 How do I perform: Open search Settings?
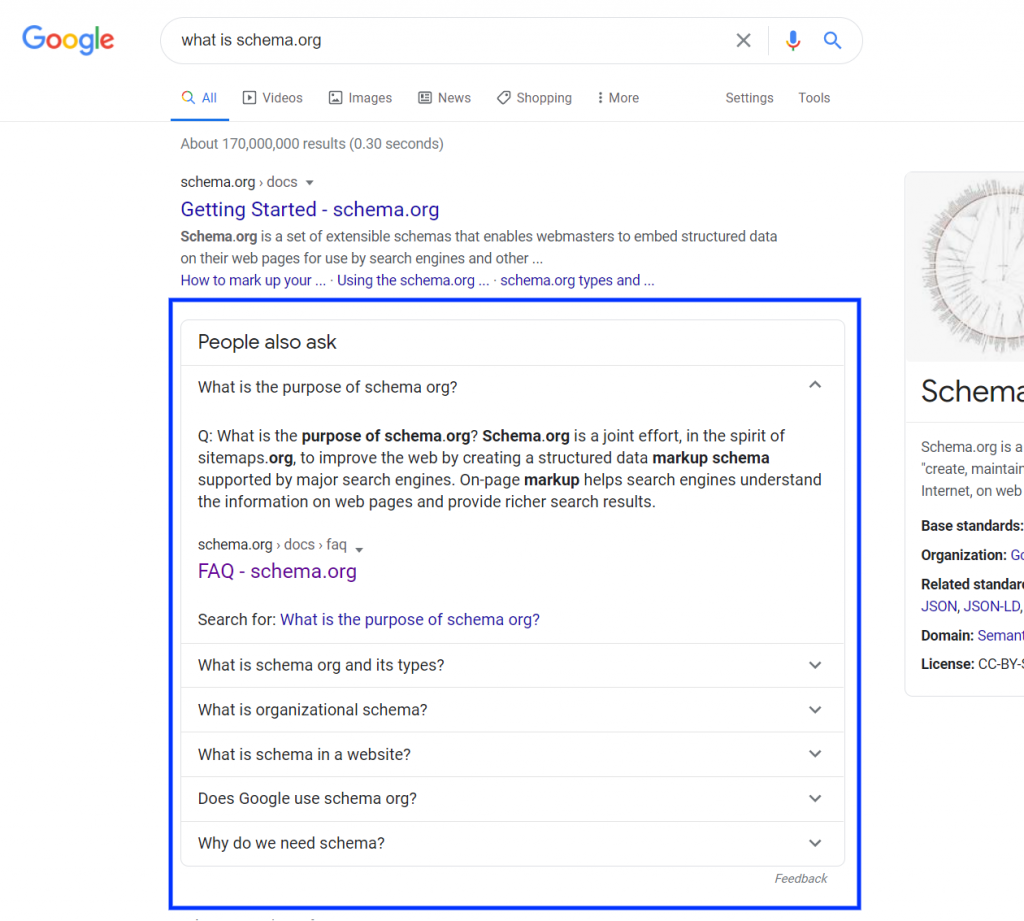(x=749, y=98)
